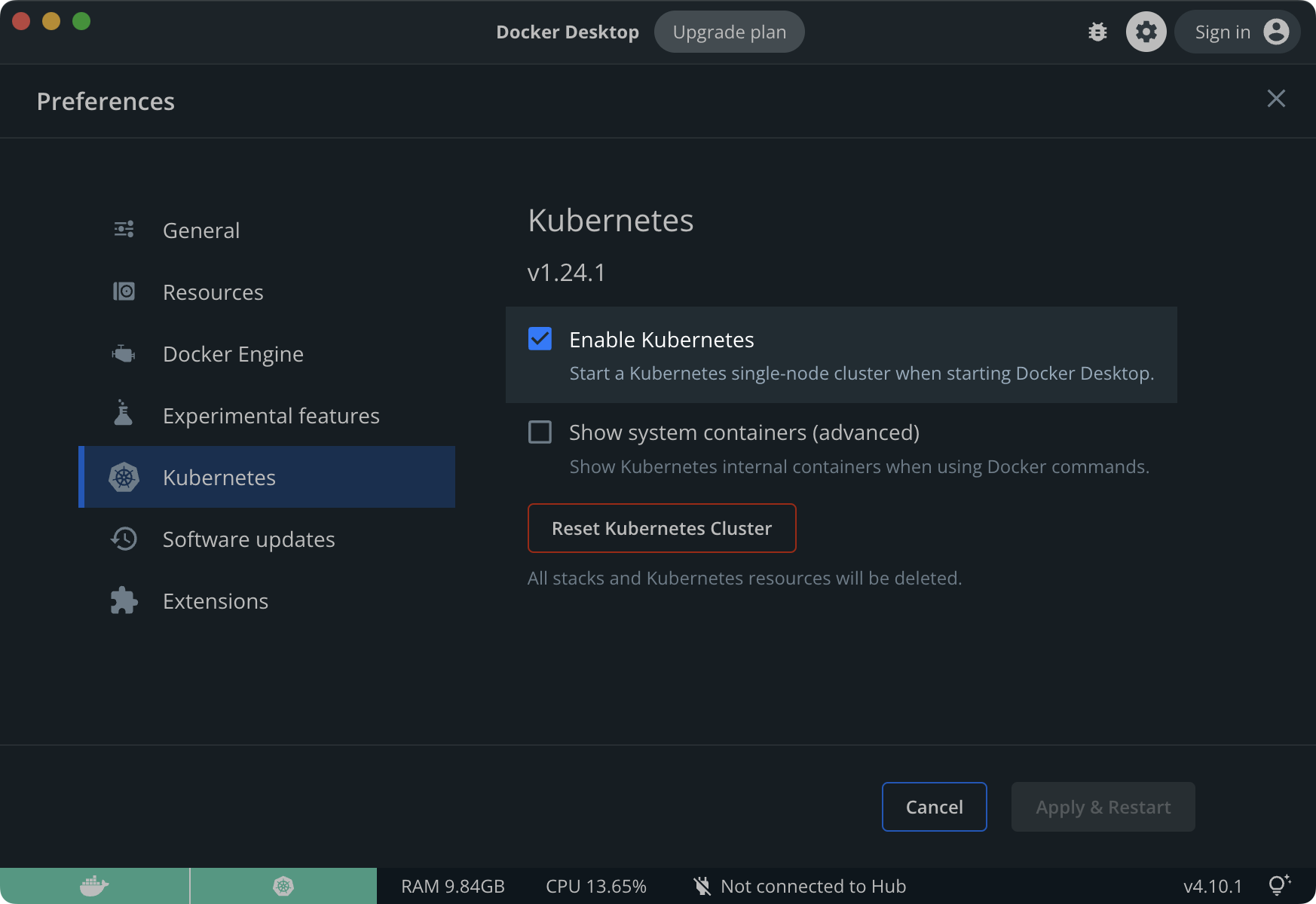This screenshot has width=1316, height=904.
Task: Click the Software updates clock icon
Action: (124, 539)
